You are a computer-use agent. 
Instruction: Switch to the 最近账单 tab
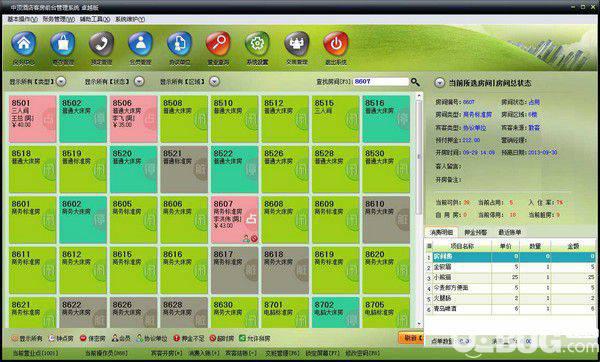[509, 232]
